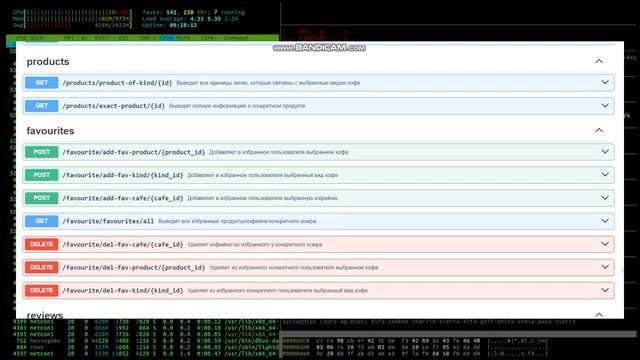Screen dimensions: 640x360
Task: Click htop Load average value
Action: 213,19
